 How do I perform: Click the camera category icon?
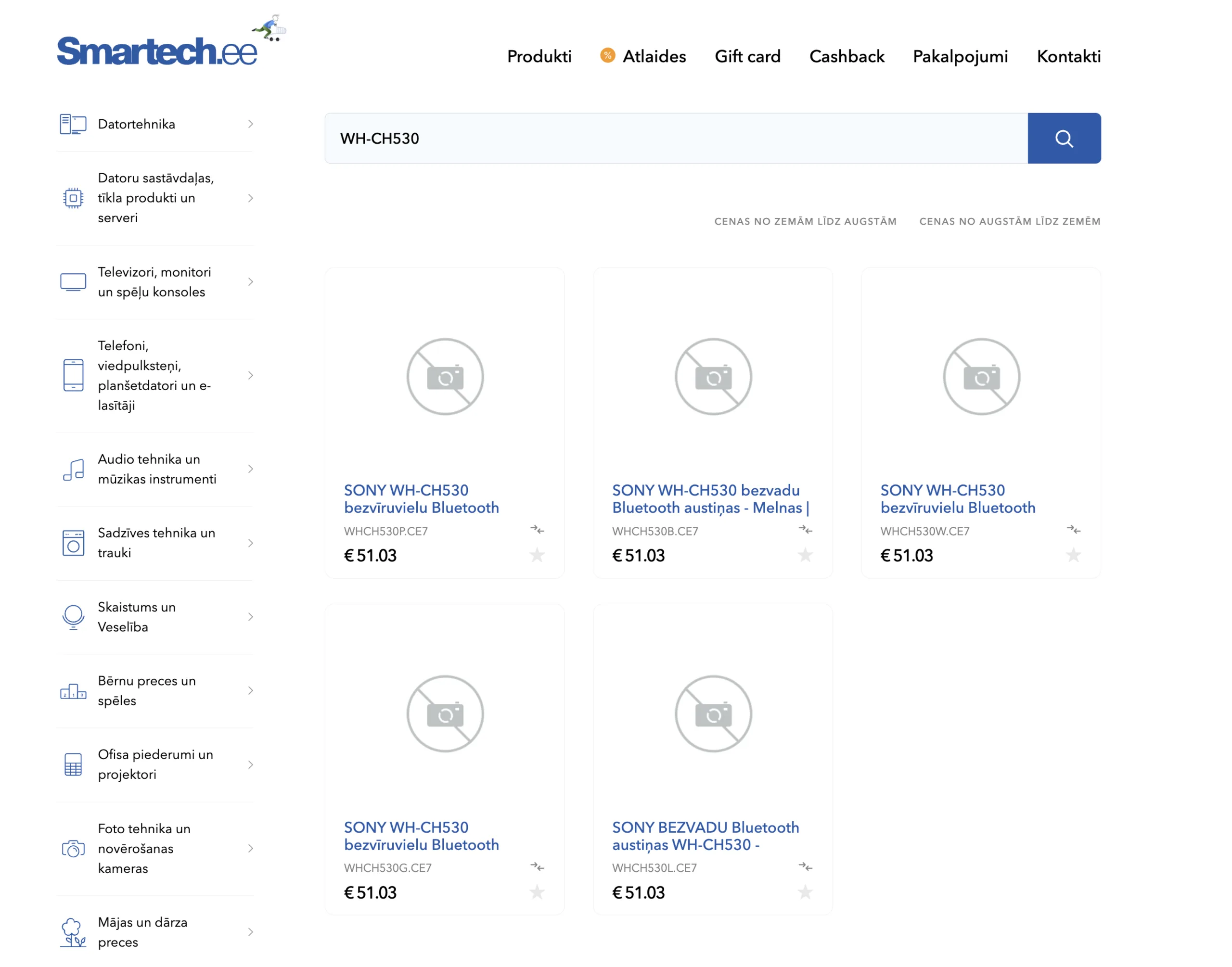(x=73, y=848)
